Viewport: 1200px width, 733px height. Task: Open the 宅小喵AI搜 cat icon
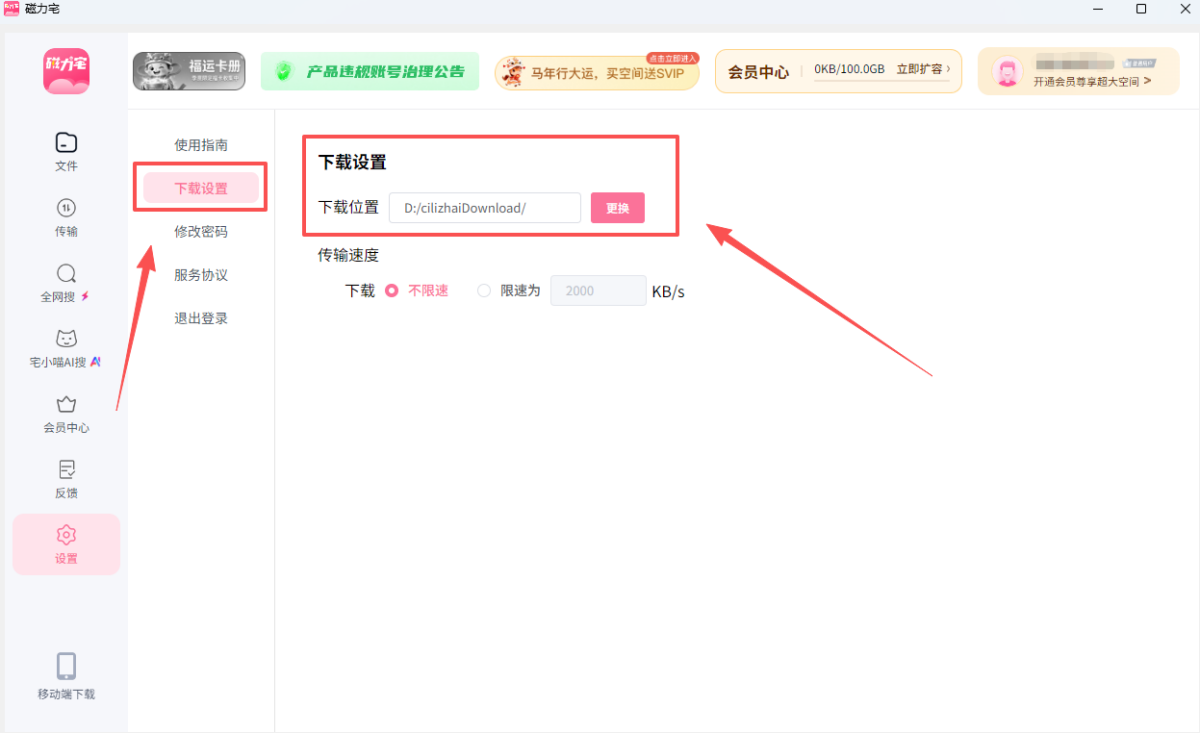point(66,338)
